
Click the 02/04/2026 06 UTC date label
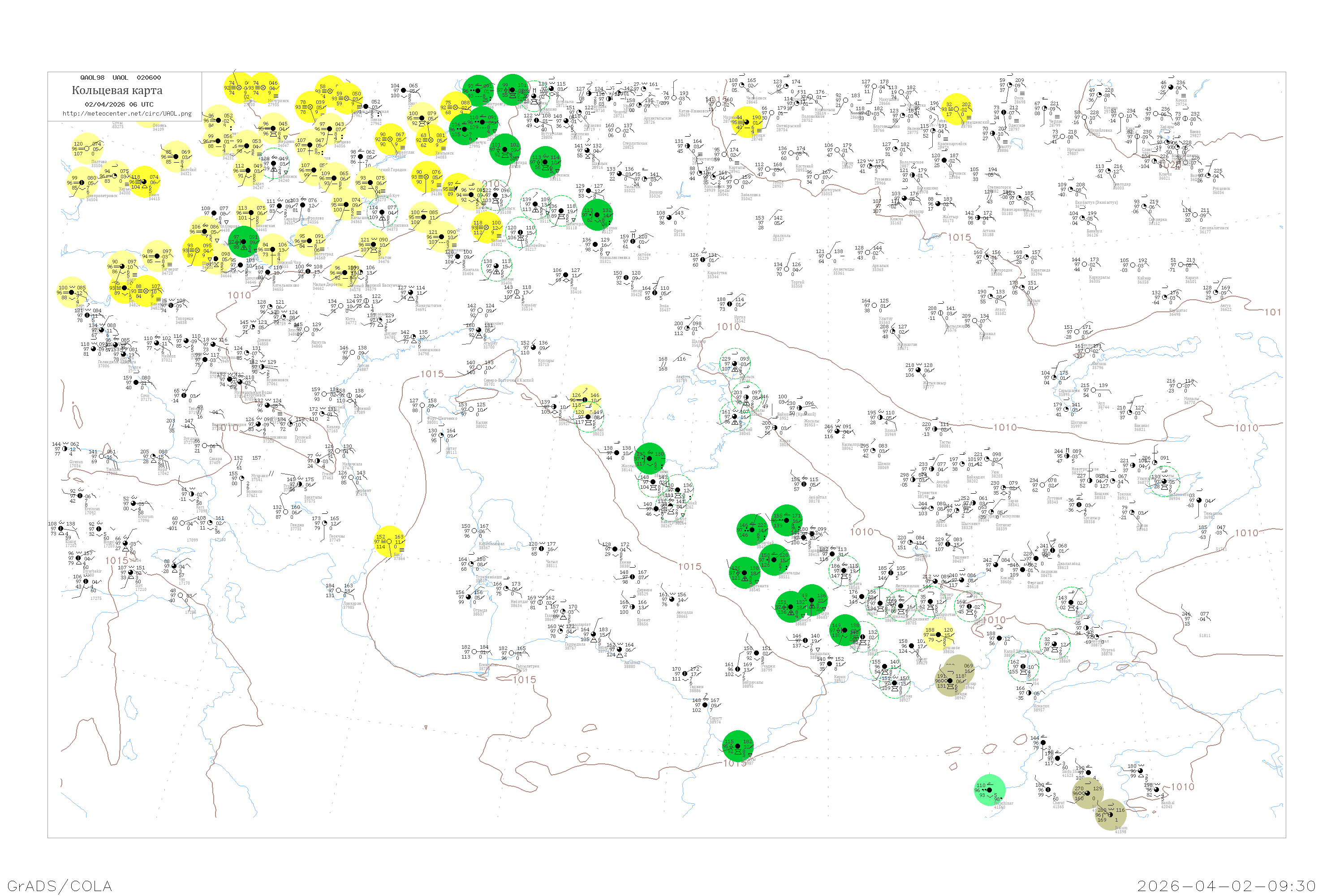[119, 104]
